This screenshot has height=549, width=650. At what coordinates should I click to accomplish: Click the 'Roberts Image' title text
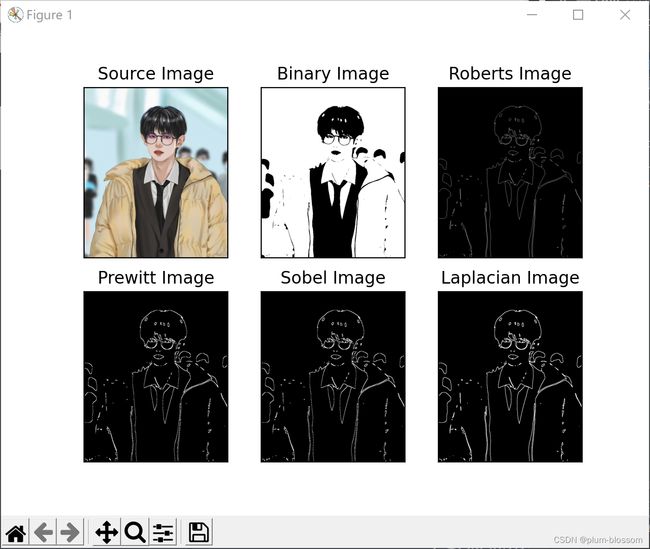[x=510, y=74]
